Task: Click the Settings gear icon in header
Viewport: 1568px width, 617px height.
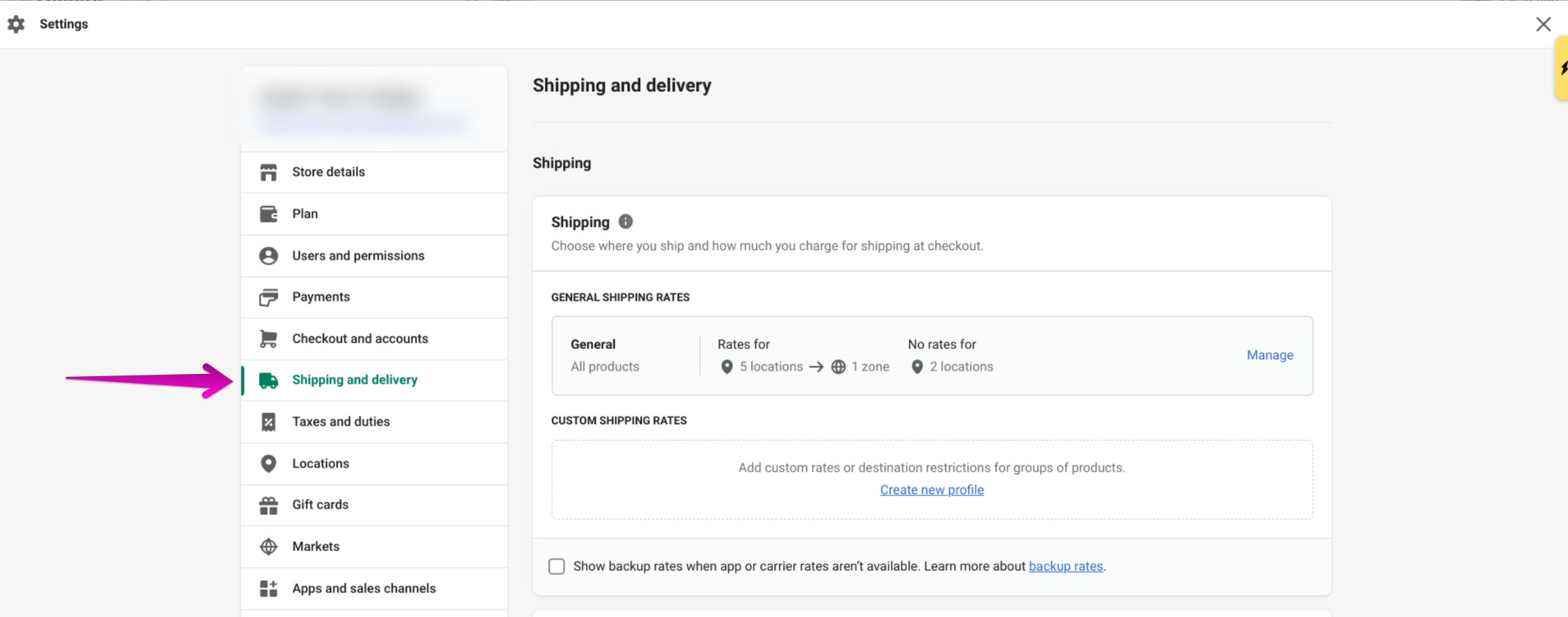Action: point(16,25)
